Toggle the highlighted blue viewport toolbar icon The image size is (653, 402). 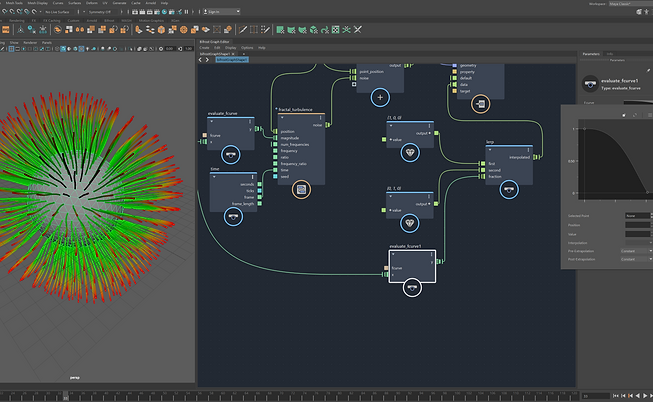(x=63, y=49)
